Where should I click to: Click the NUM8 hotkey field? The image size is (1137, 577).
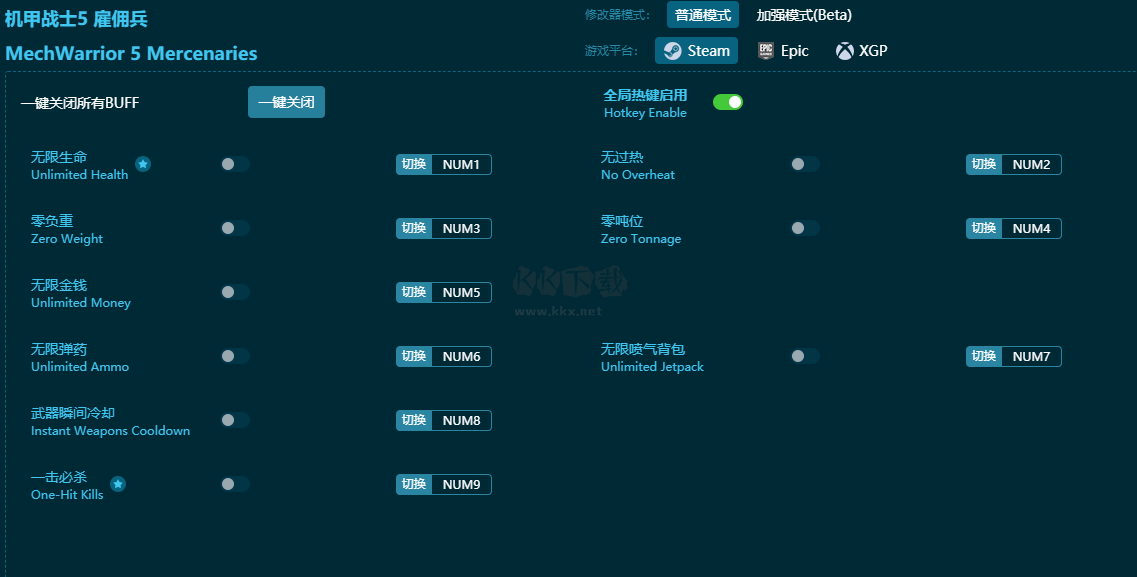tap(461, 420)
